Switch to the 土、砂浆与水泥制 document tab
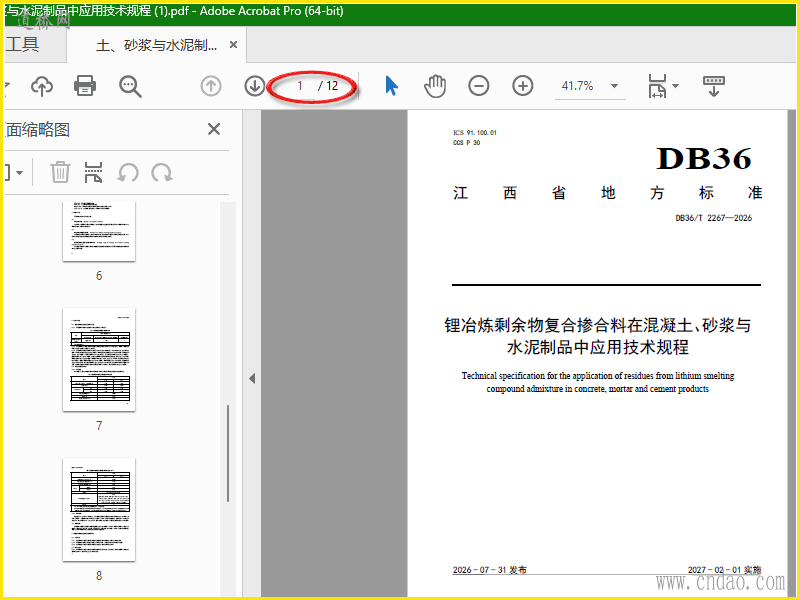The height and width of the screenshot is (600, 800). [156, 45]
